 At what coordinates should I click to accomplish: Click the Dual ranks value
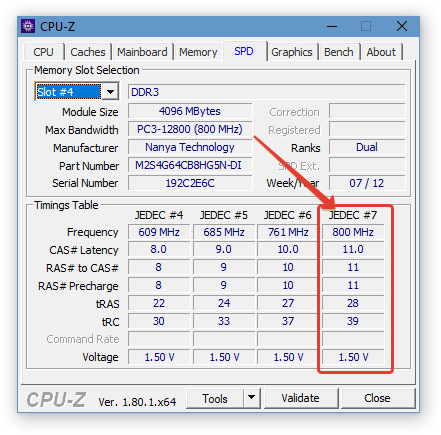pyautogui.click(x=367, y=147)
